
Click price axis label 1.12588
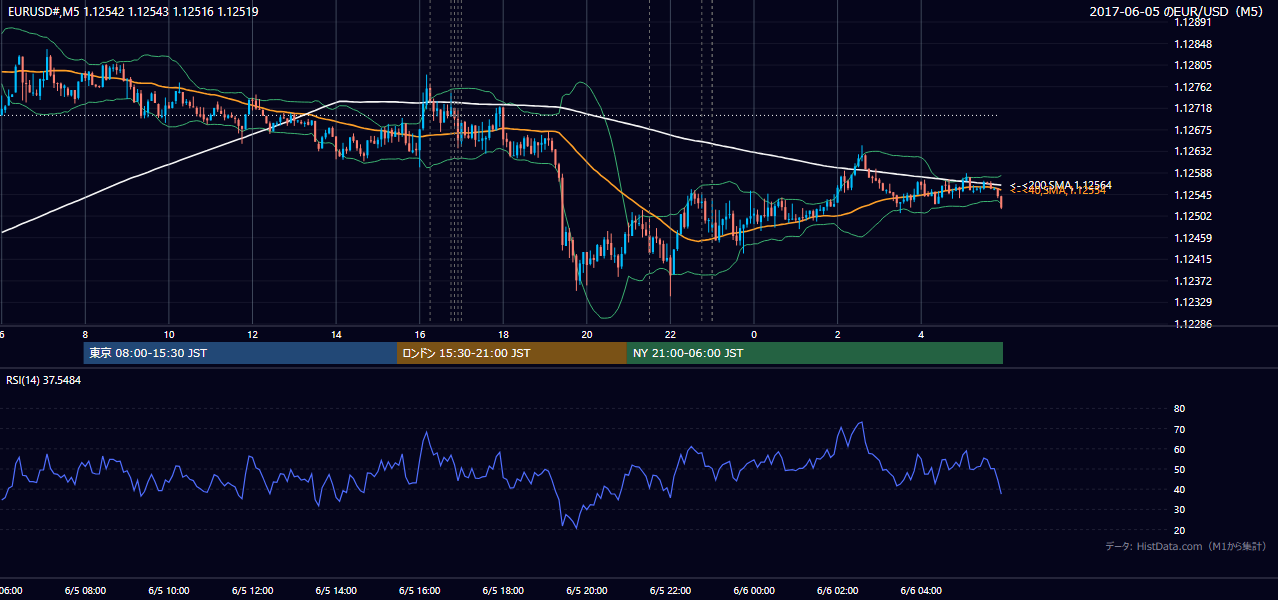coord(1193,173)
